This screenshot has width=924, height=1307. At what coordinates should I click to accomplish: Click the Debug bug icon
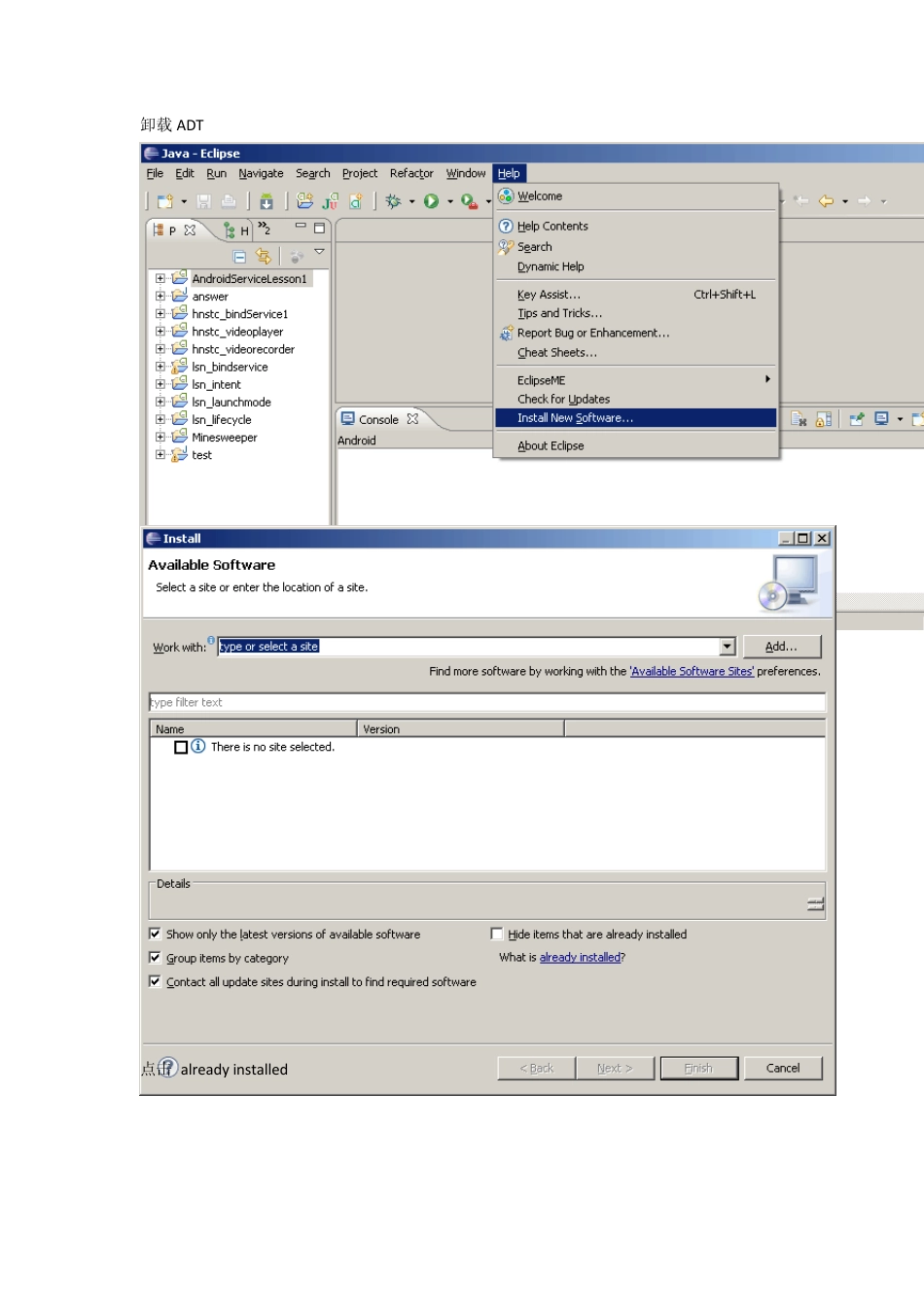coord(393,201)
